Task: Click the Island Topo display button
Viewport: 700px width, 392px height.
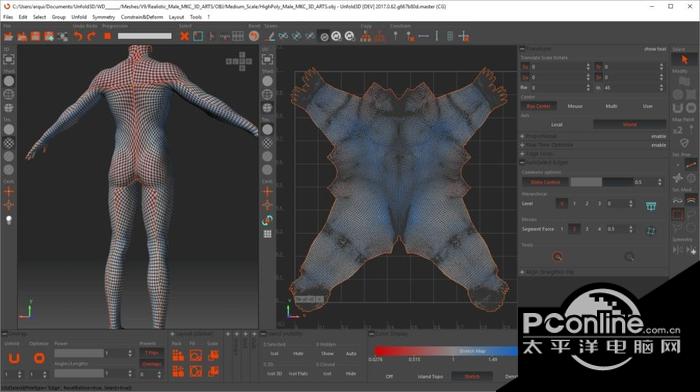Action: pos(430,376)
